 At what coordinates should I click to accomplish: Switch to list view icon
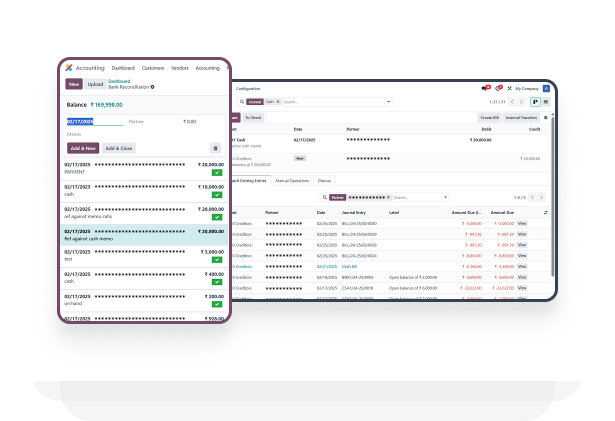(547, 102)
